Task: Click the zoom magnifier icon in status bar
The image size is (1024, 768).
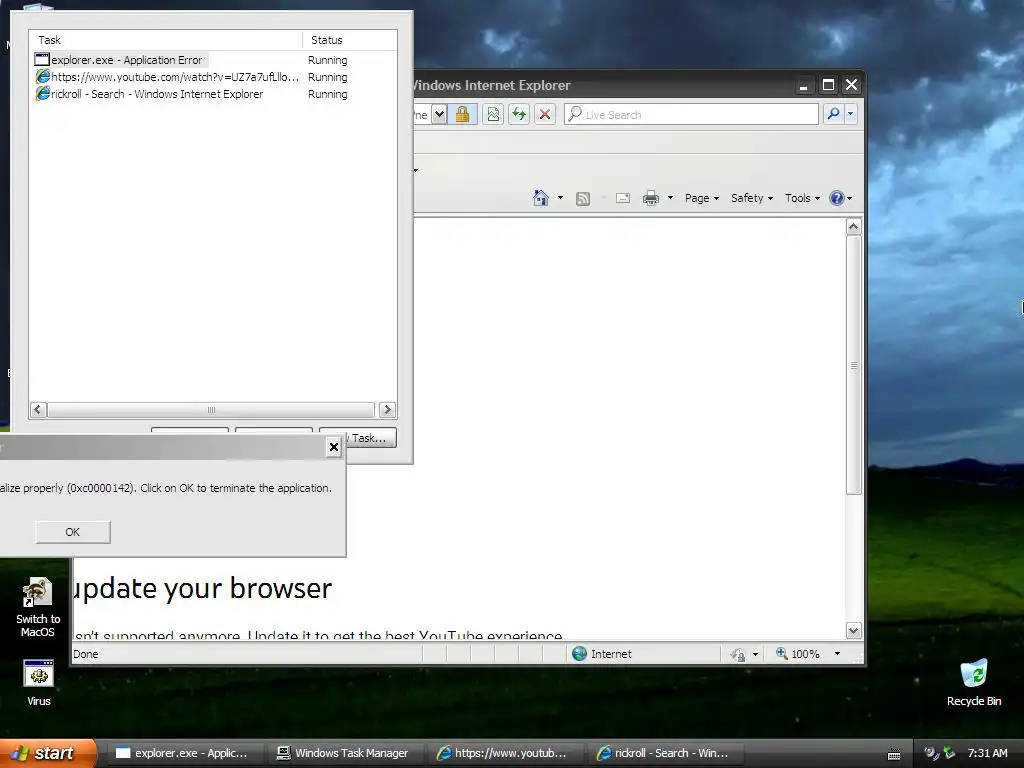Action: 781,653
